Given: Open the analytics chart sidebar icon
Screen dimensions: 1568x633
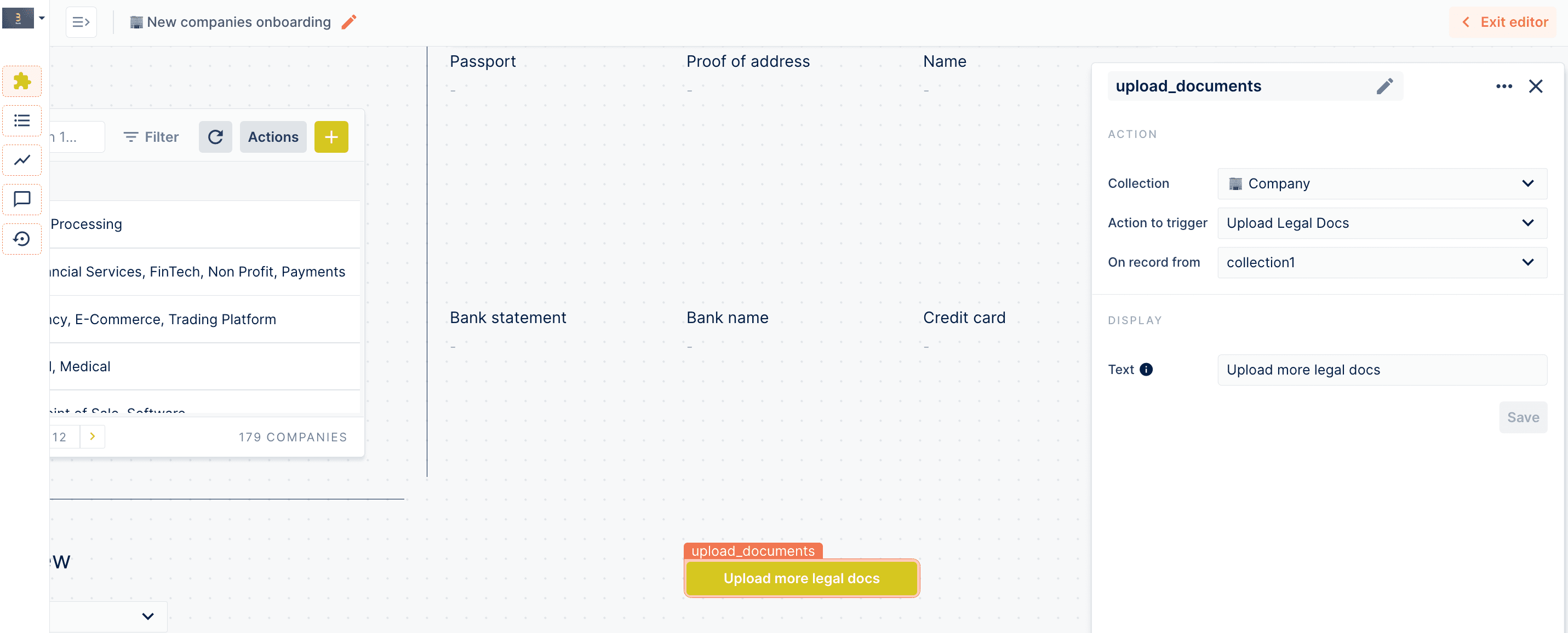Looking at the screenshot, I should (22, 160).
